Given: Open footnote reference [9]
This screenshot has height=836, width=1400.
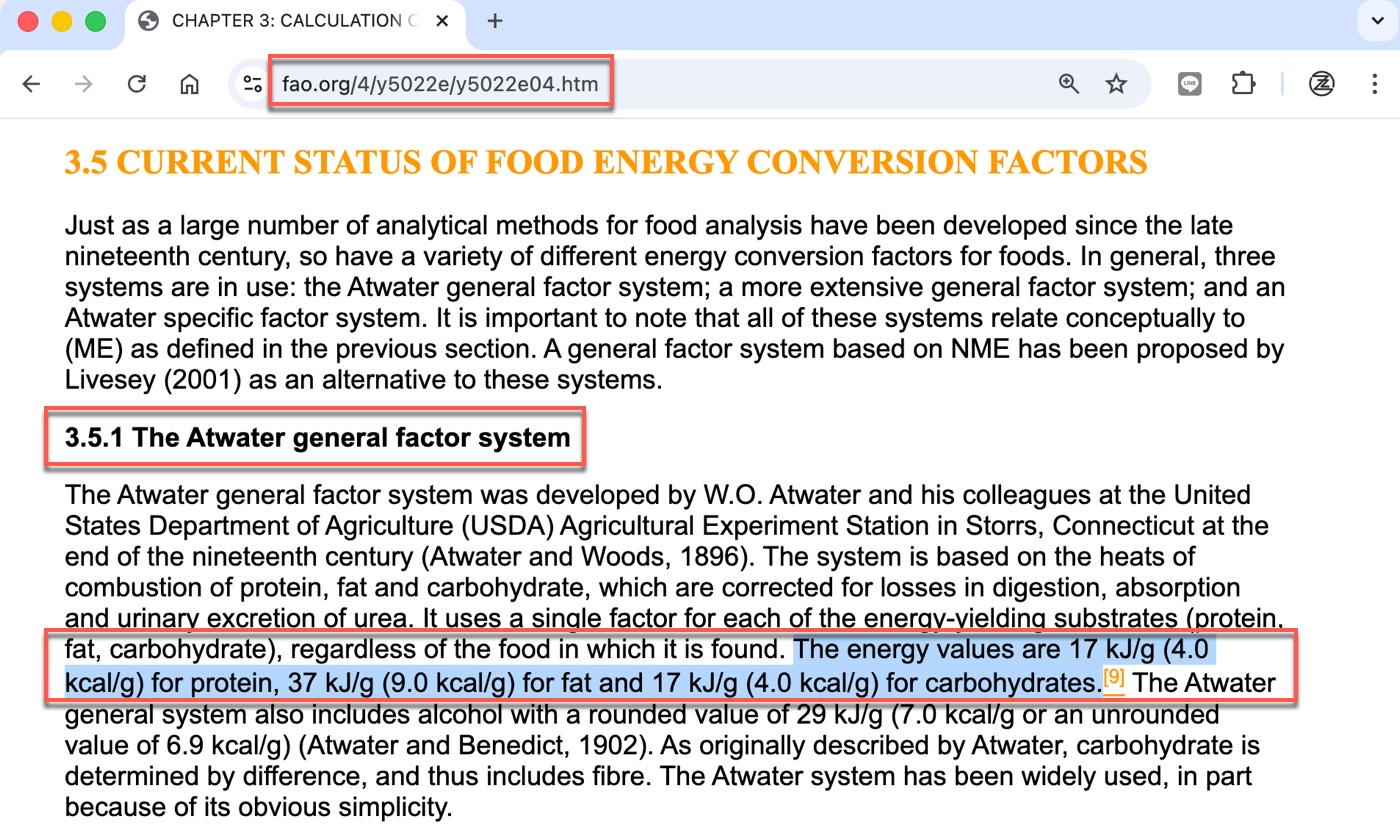Looking at the screenshot, I should (x=1114, y=680).
